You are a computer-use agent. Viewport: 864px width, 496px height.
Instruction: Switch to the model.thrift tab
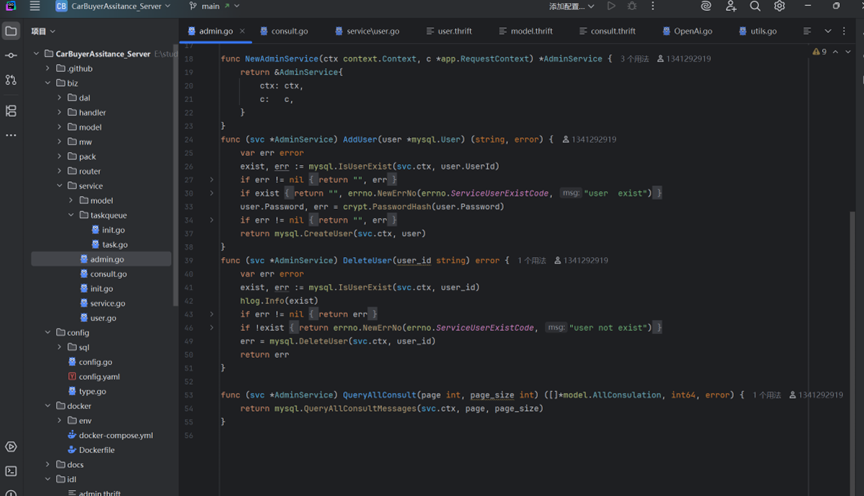(526, 31)
